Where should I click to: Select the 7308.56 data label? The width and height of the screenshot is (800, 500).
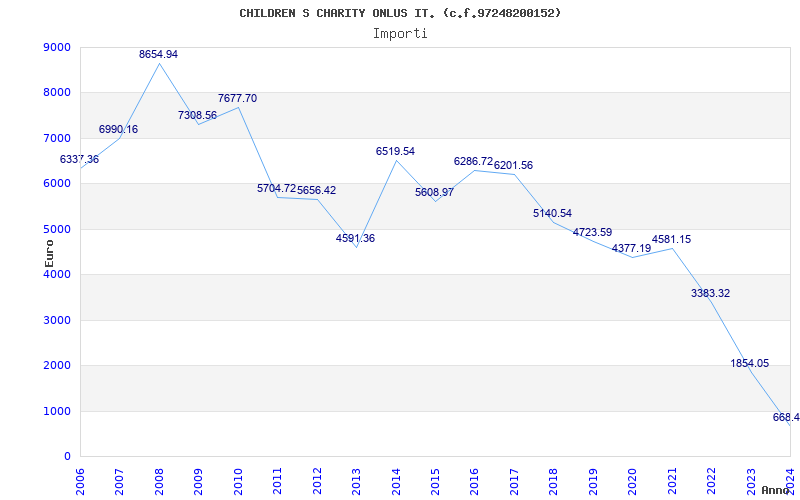[x=197, y=115]
